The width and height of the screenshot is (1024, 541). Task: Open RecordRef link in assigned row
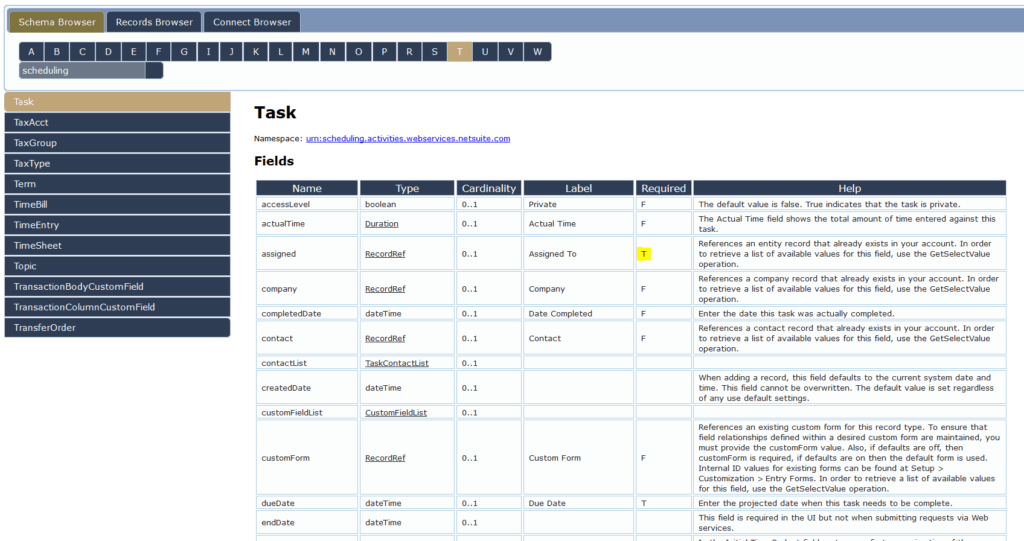[x=385, y=254]
